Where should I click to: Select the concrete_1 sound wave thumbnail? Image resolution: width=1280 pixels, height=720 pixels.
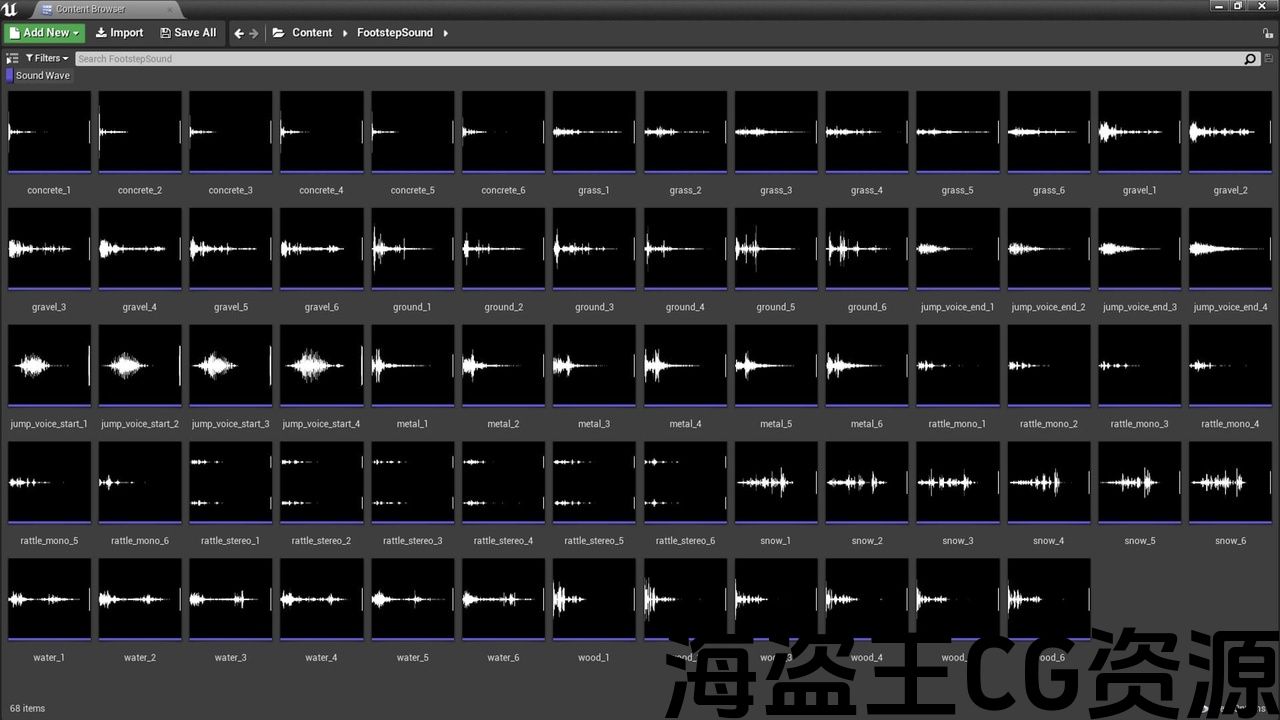pos(49,132)
